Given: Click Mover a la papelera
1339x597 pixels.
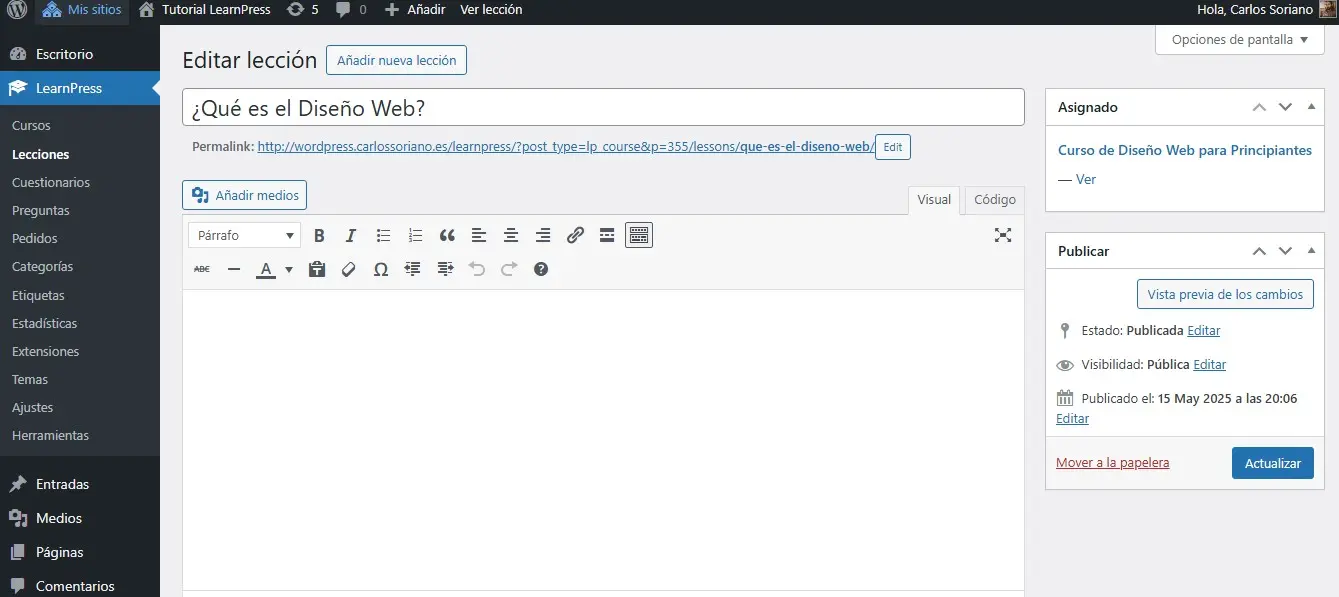Looking at the screenshot, I should (x=1112, y=463).
